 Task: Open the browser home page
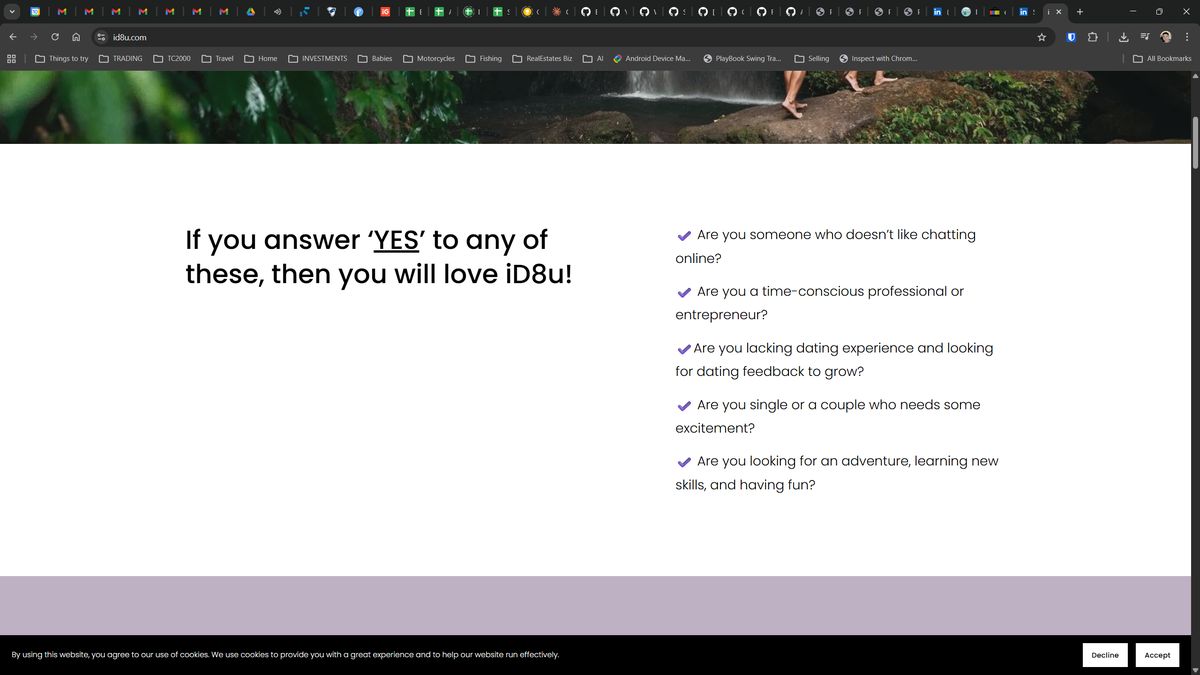[x=76, y=37]
